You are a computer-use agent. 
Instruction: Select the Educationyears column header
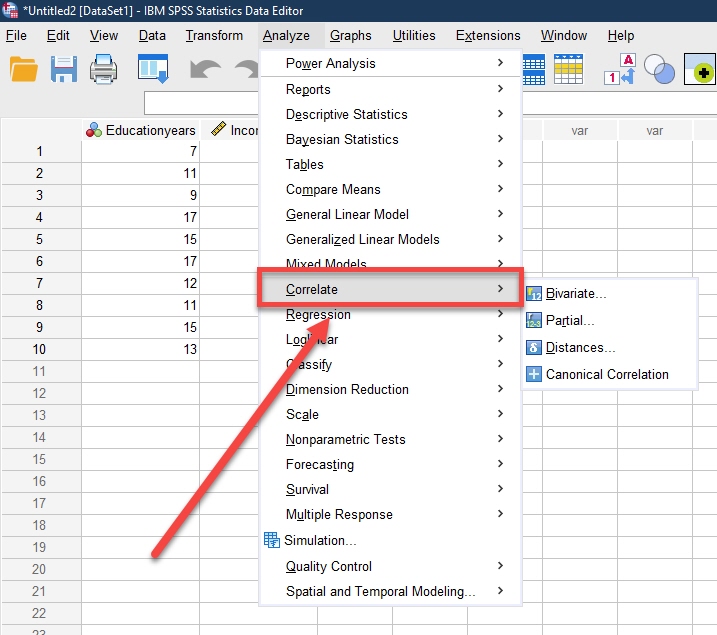coord(141,130)
